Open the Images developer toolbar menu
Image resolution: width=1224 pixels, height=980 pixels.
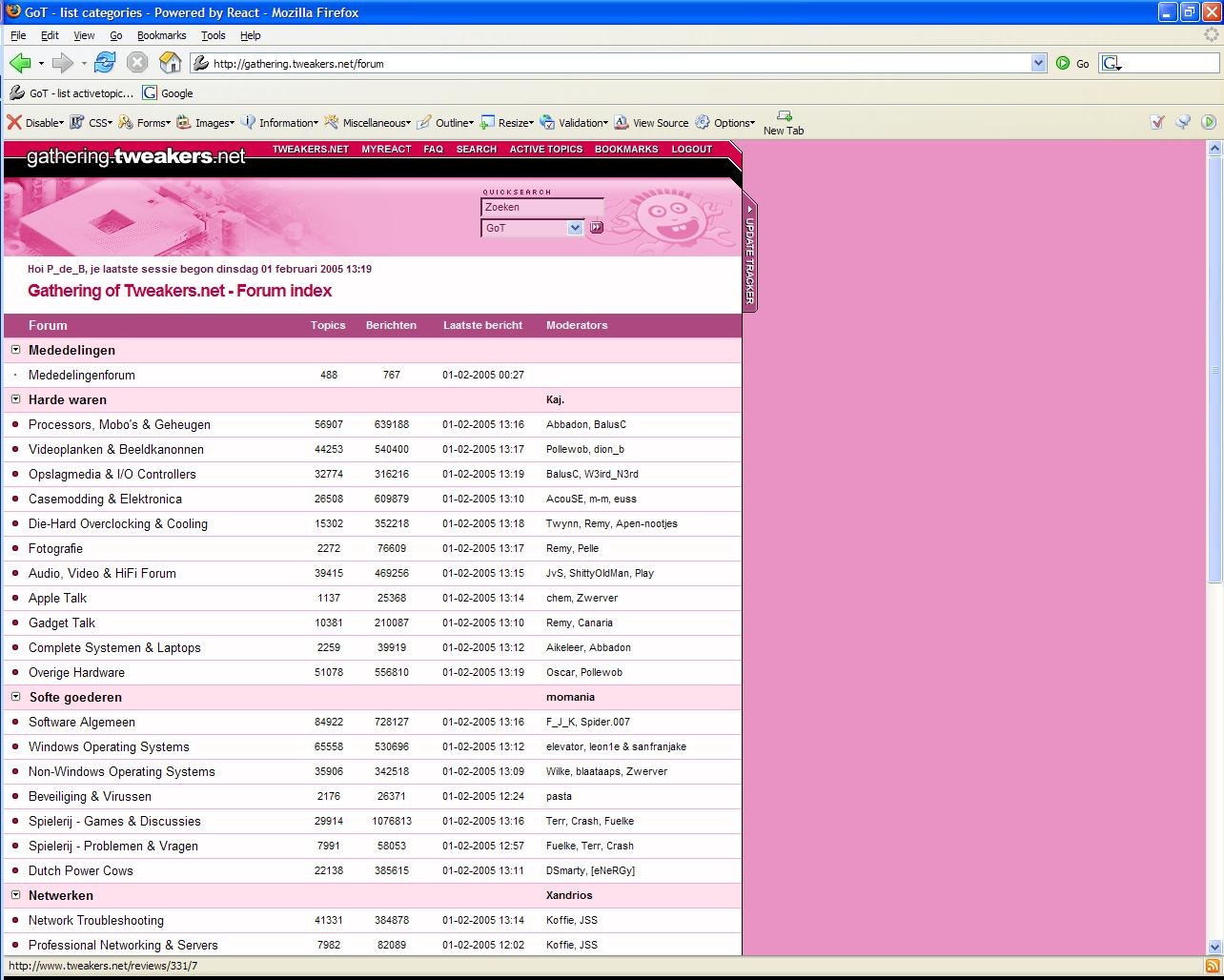pyautogui.click(x=206, y=123)
